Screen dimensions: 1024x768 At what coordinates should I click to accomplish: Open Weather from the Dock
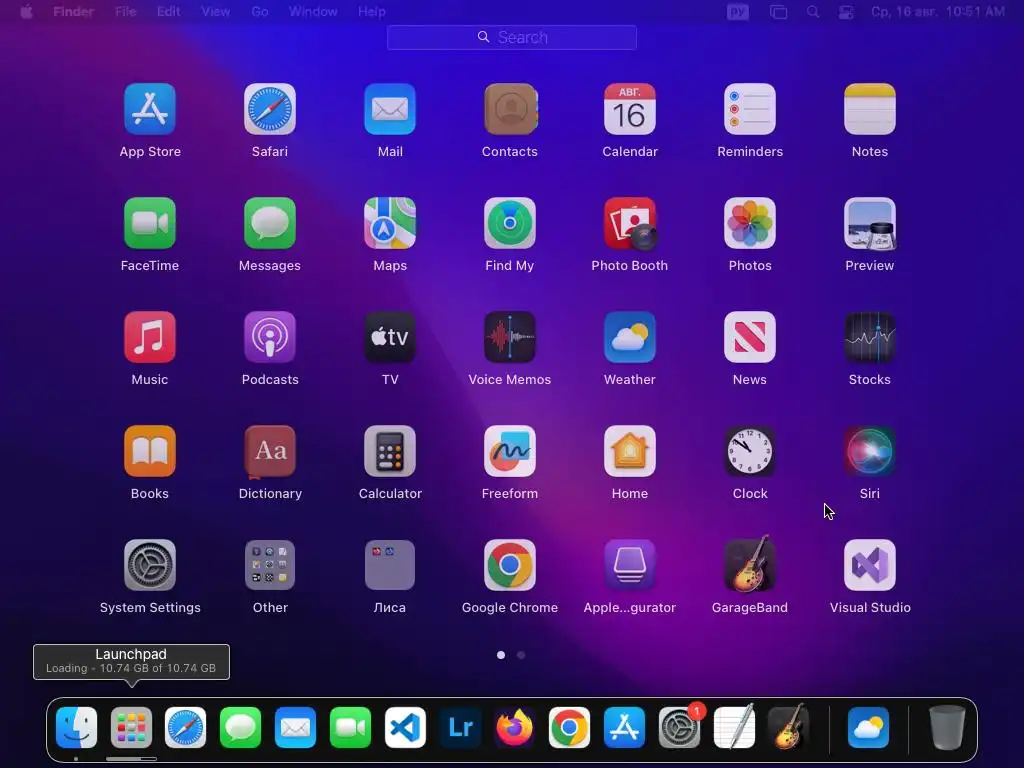869,728
